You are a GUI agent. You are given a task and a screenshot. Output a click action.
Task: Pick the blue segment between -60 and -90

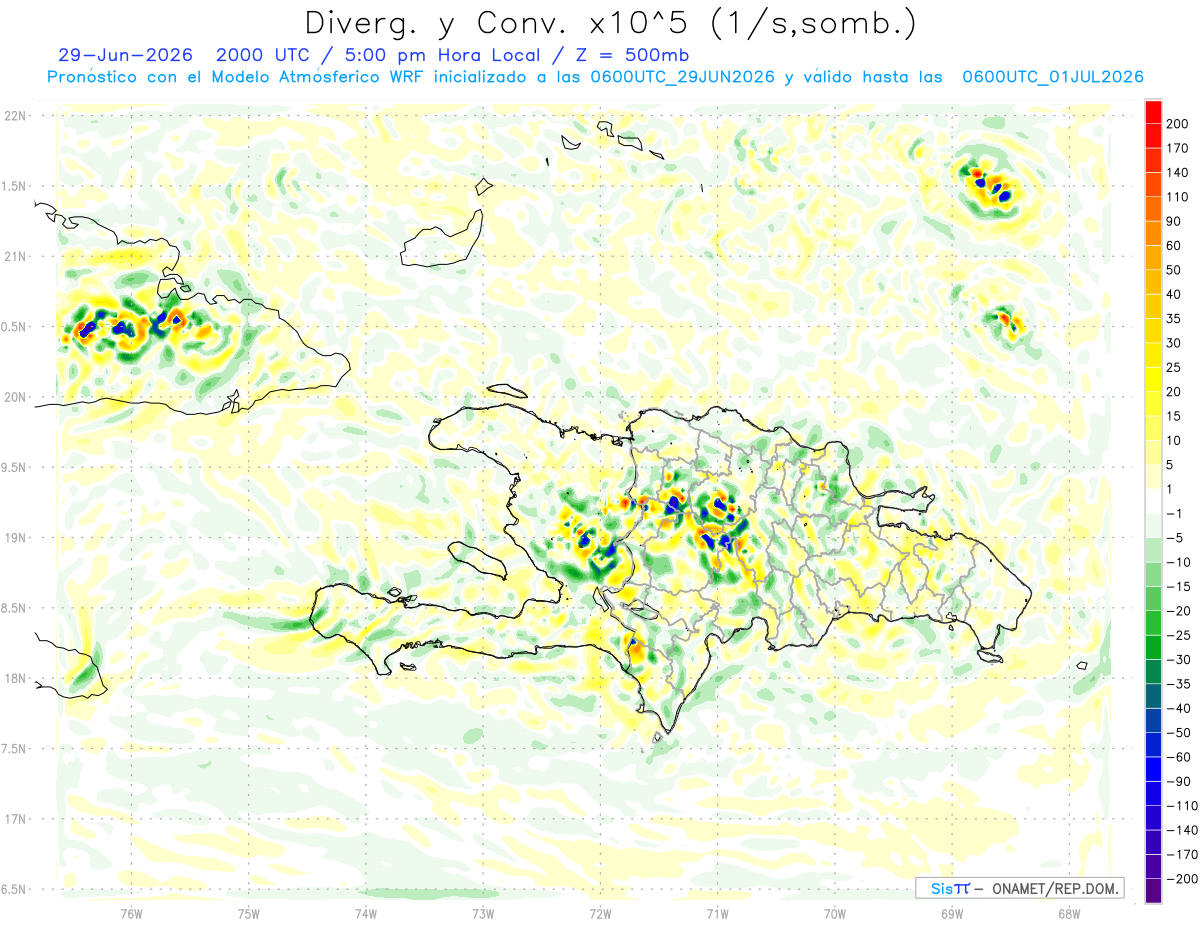click(1153, 769)
